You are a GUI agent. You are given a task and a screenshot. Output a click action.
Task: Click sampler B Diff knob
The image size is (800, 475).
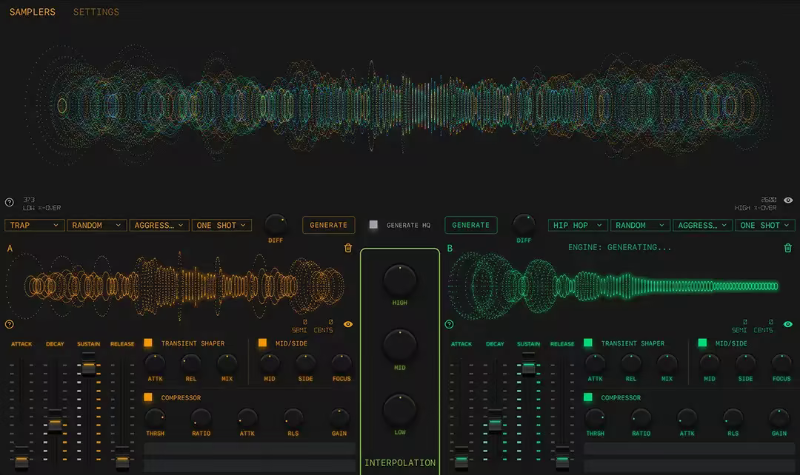click(x=523, y=224)
